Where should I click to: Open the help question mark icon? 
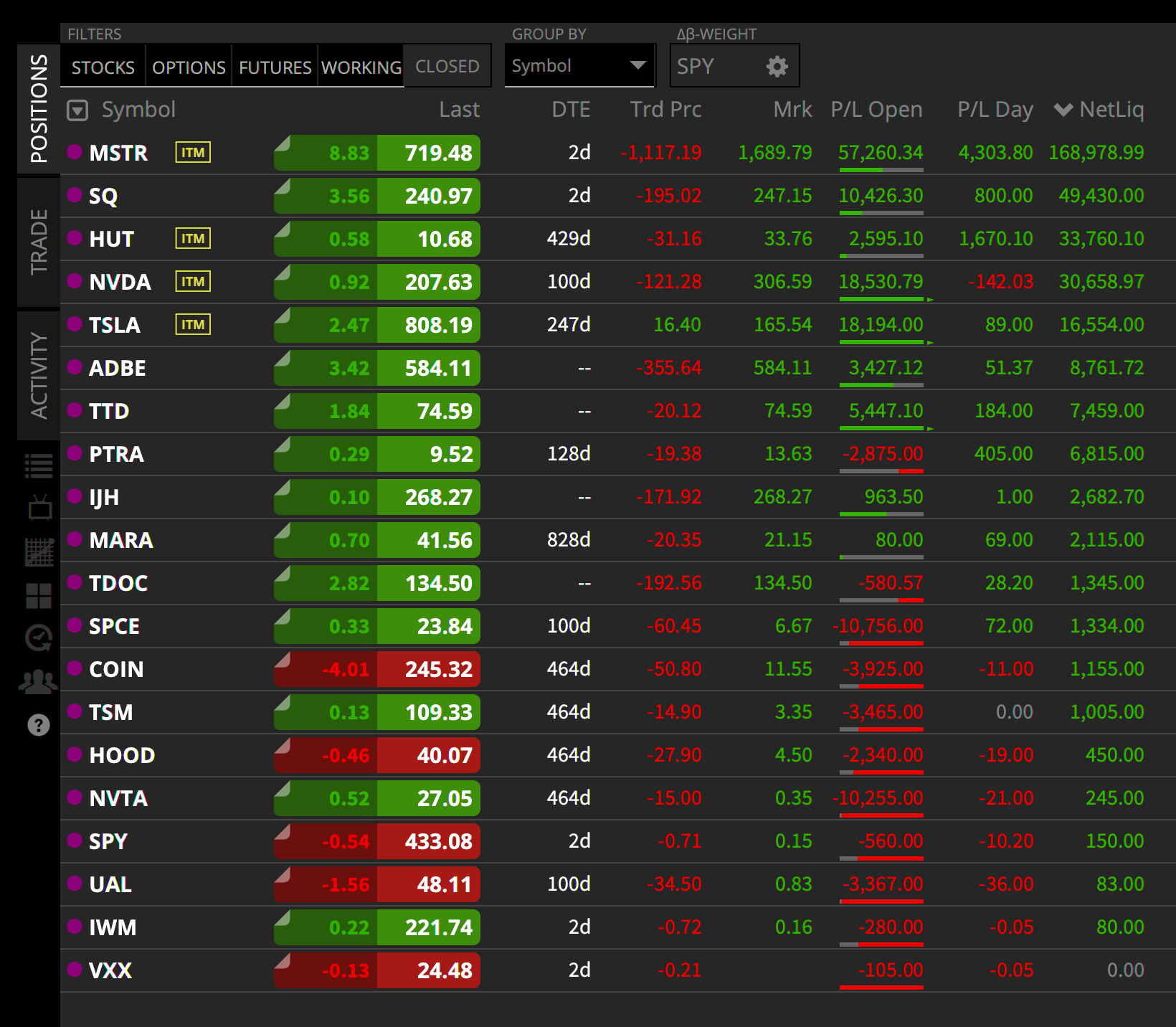[39, 725]
